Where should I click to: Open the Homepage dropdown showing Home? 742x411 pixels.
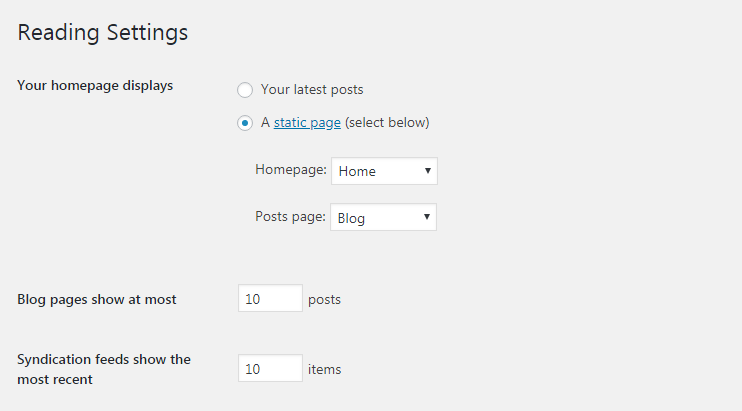point(384,171)
